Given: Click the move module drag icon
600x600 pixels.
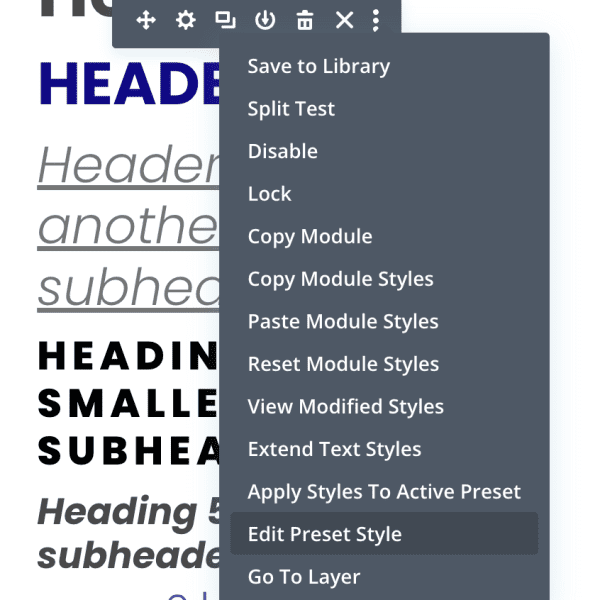Looking at the screenshot, I should [x=146, y=20].
